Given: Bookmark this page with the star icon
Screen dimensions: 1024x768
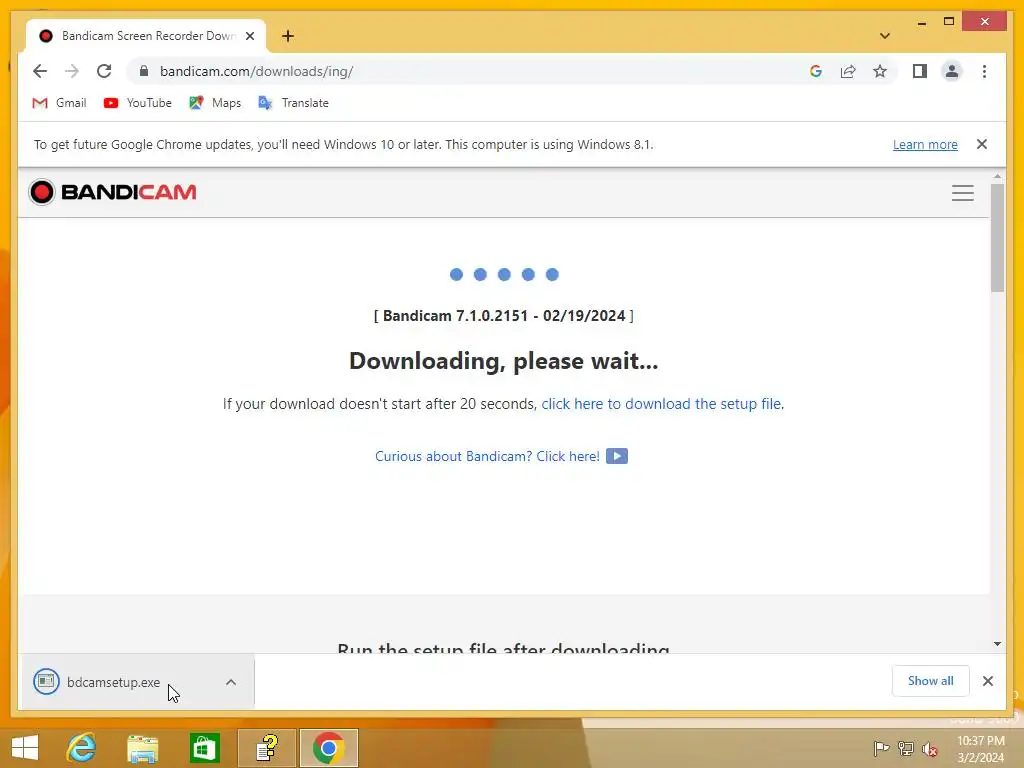Looking at the screenshot, I should point(880,71).
